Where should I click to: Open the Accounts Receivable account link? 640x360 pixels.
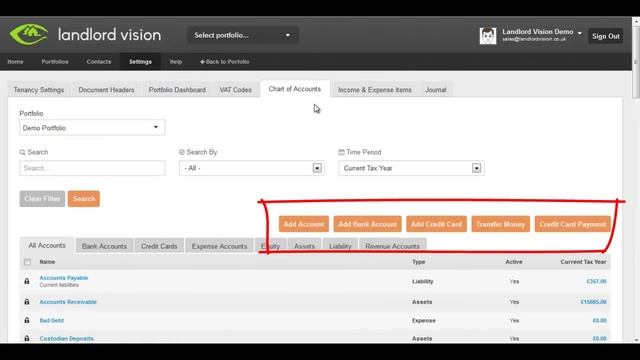[68, 302]
